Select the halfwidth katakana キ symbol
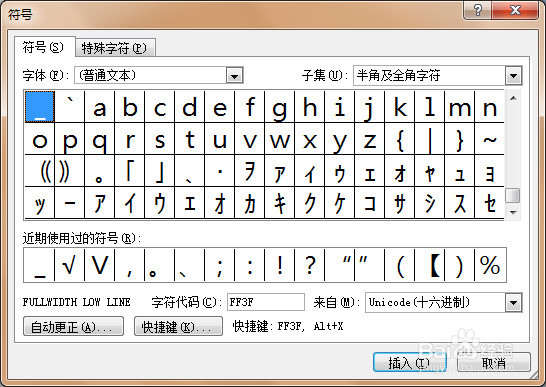The width and height of the screenshot is (546, 387). 279,203
